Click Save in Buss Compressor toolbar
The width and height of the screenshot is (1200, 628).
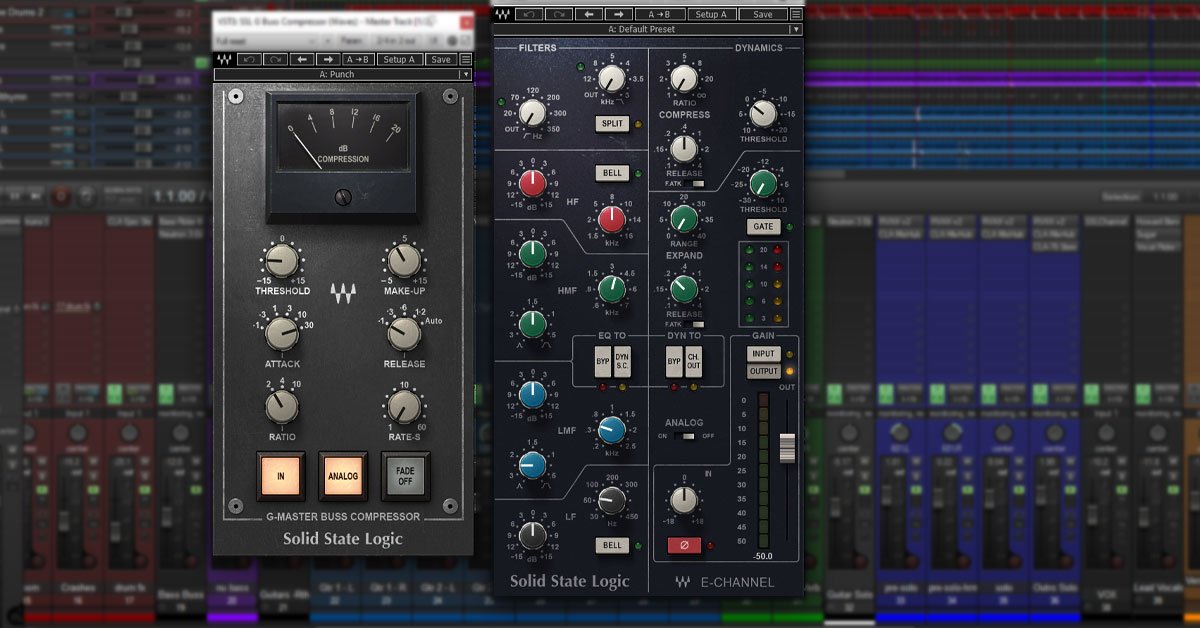441,59
